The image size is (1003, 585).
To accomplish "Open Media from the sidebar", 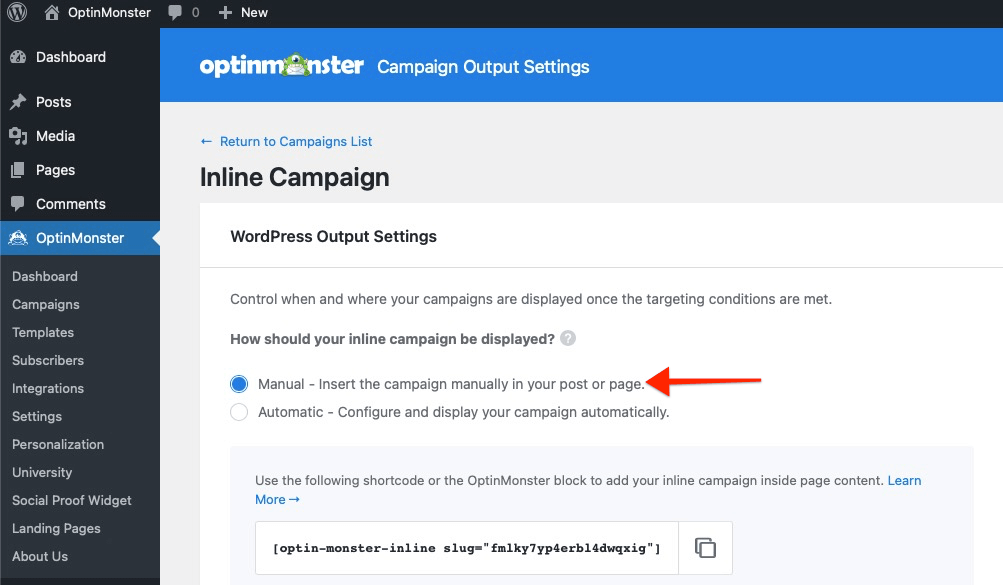I will point(56,135).
